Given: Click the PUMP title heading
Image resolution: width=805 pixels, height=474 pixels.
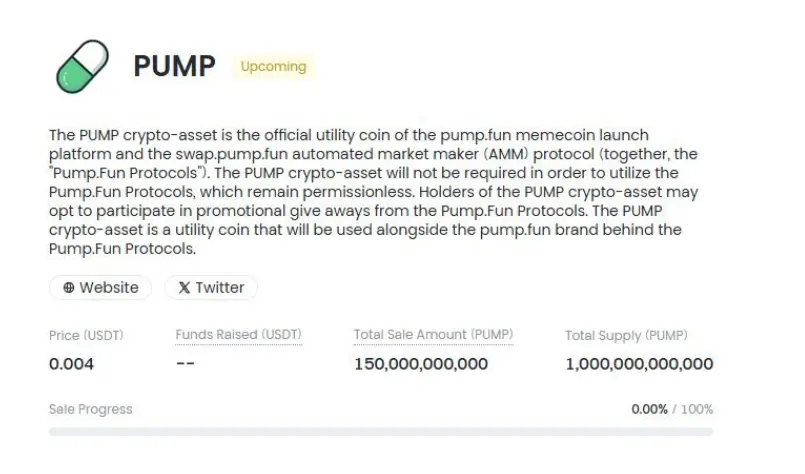Looking at the screenshot, I should 175,66.
